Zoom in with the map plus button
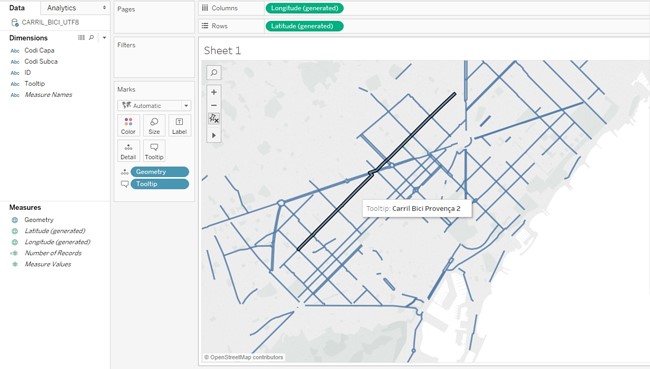 tap(214, 92)
